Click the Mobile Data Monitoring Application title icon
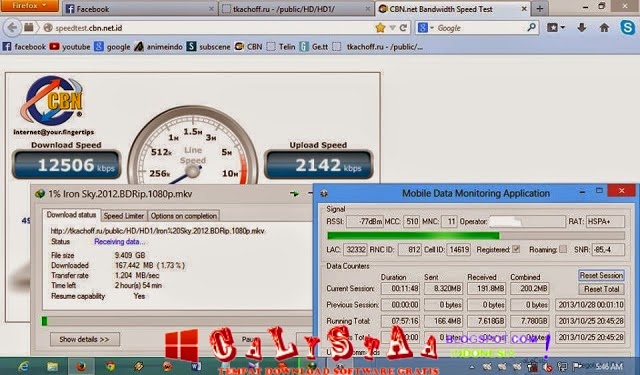The width and height of the screenshot is (640, 375). 324,193
